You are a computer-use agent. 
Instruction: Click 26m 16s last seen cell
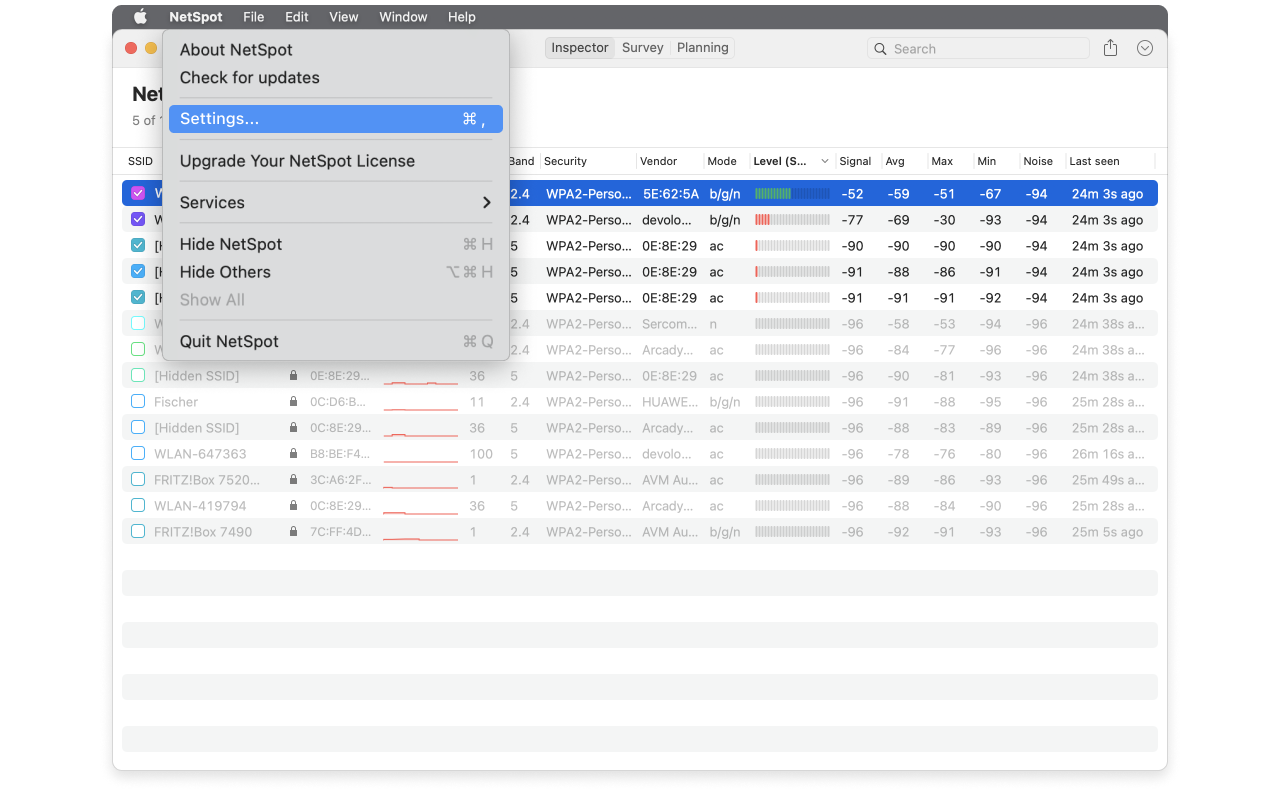tap(1108, 454)
